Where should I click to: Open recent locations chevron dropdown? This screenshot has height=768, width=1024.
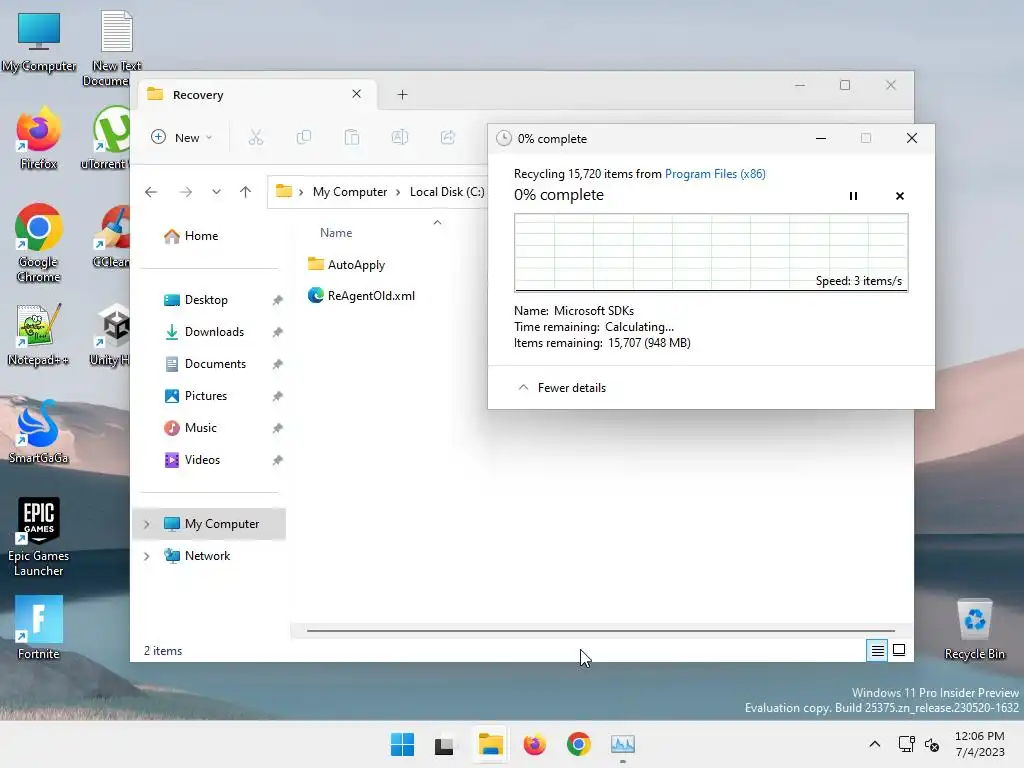(216, 192)
